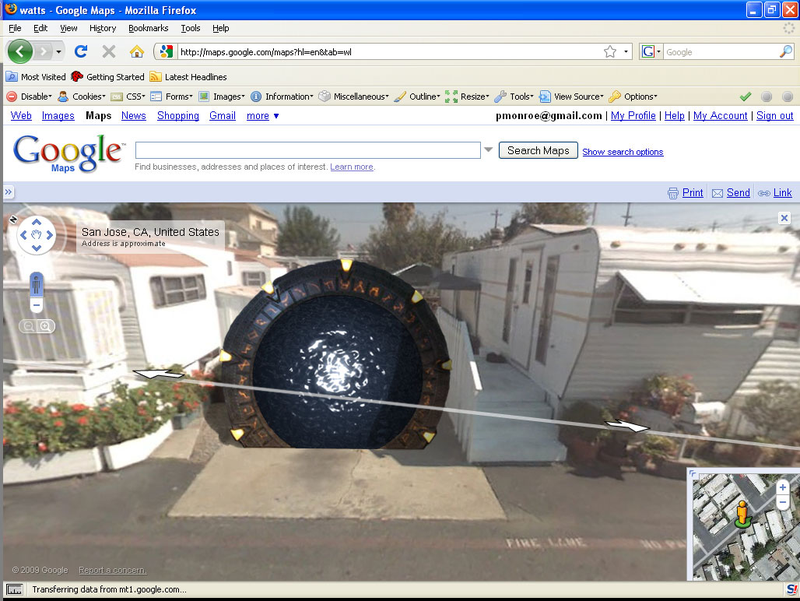This screenshot has width=800, height=601.
Task: Move along the street using the right arrow
Action: [627, 424]
